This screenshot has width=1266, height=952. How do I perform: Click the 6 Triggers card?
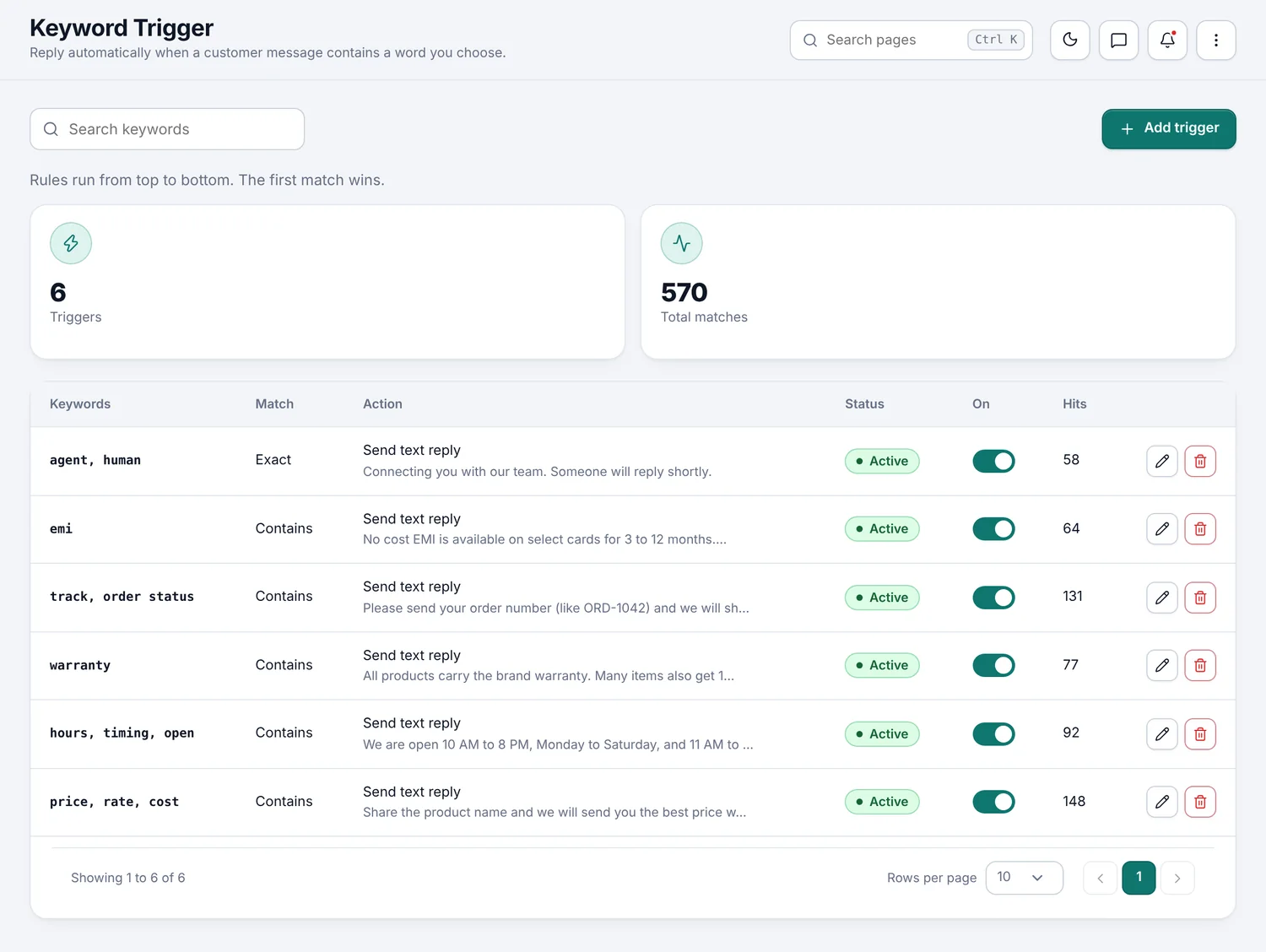coord(327,282)
